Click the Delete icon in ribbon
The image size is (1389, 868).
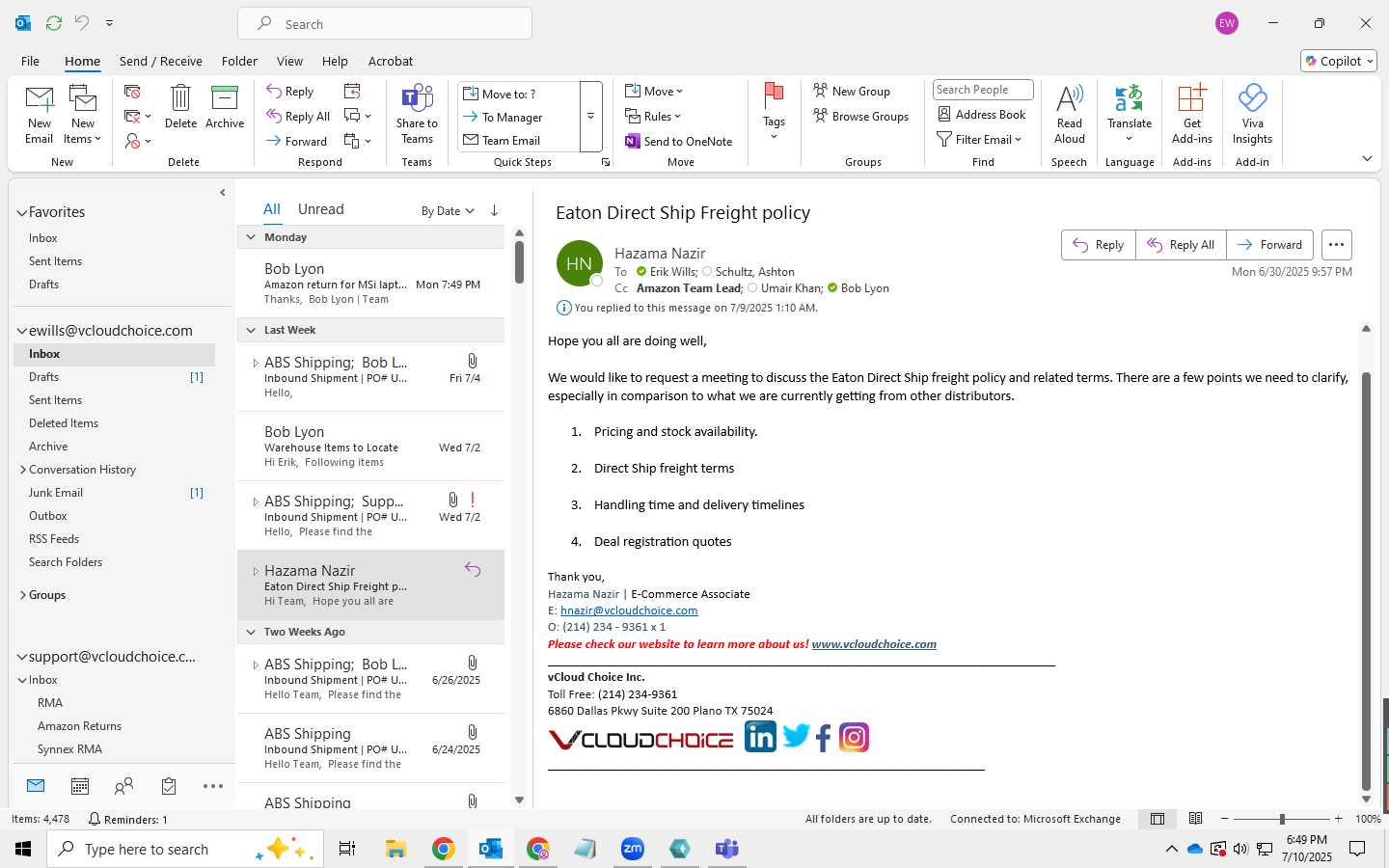tap(180, 106)
